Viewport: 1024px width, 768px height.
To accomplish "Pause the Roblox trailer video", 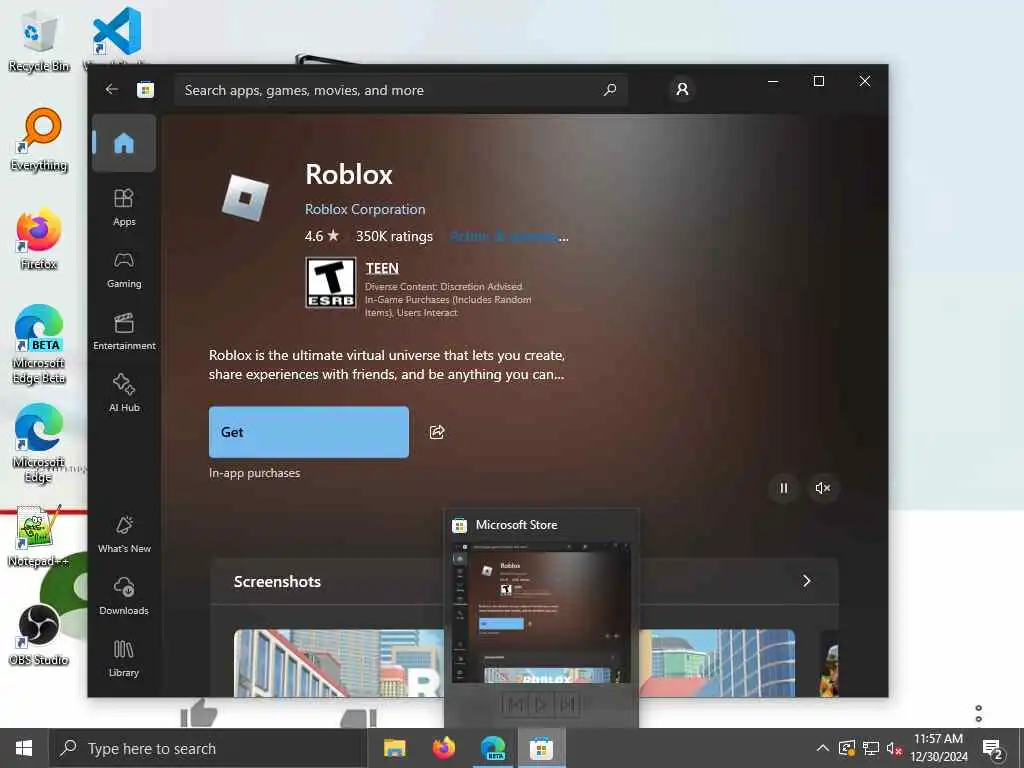I will (x=784, y=488).
